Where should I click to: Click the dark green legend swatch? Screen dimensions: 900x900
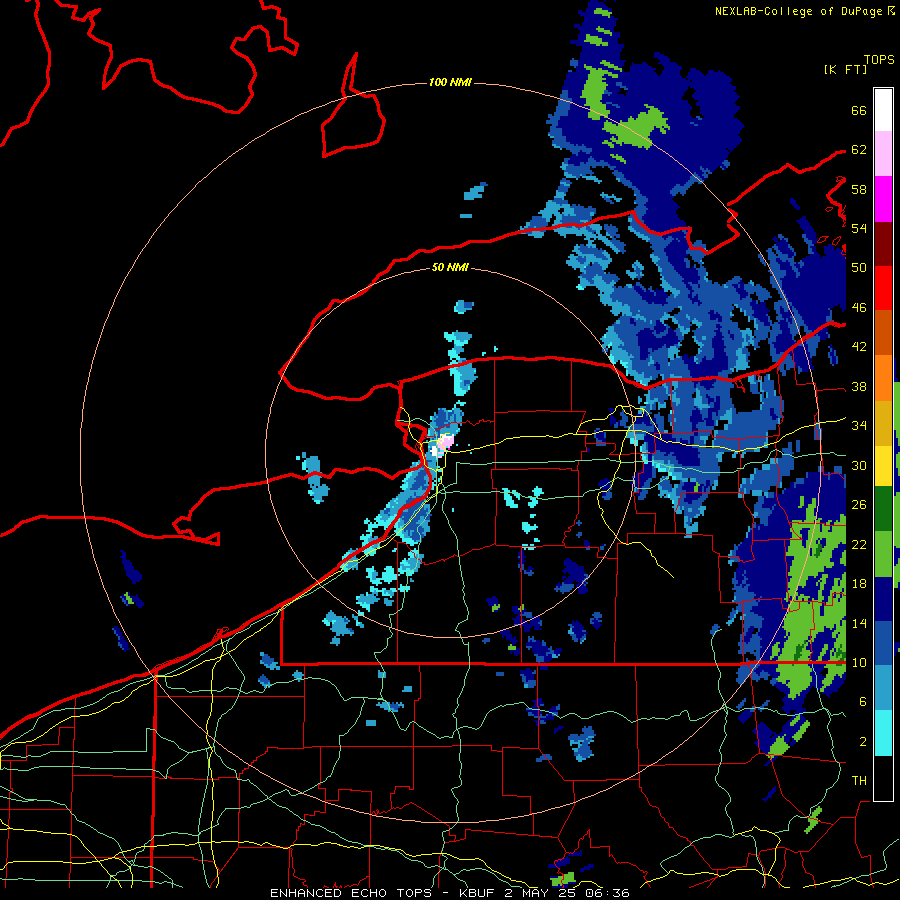click(x=883, y=509)
